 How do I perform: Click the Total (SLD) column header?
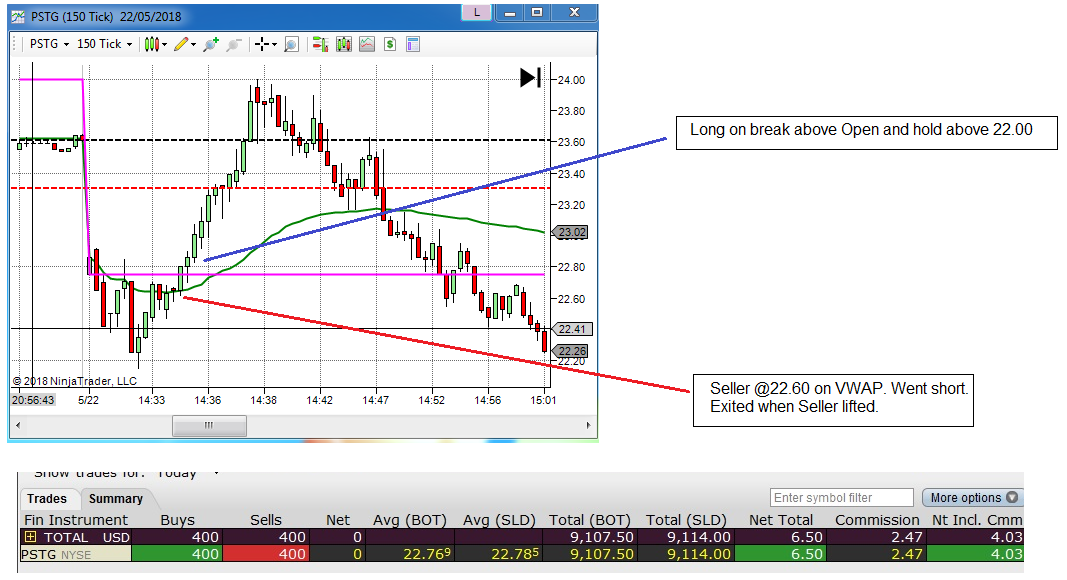(x=687, y=520)
